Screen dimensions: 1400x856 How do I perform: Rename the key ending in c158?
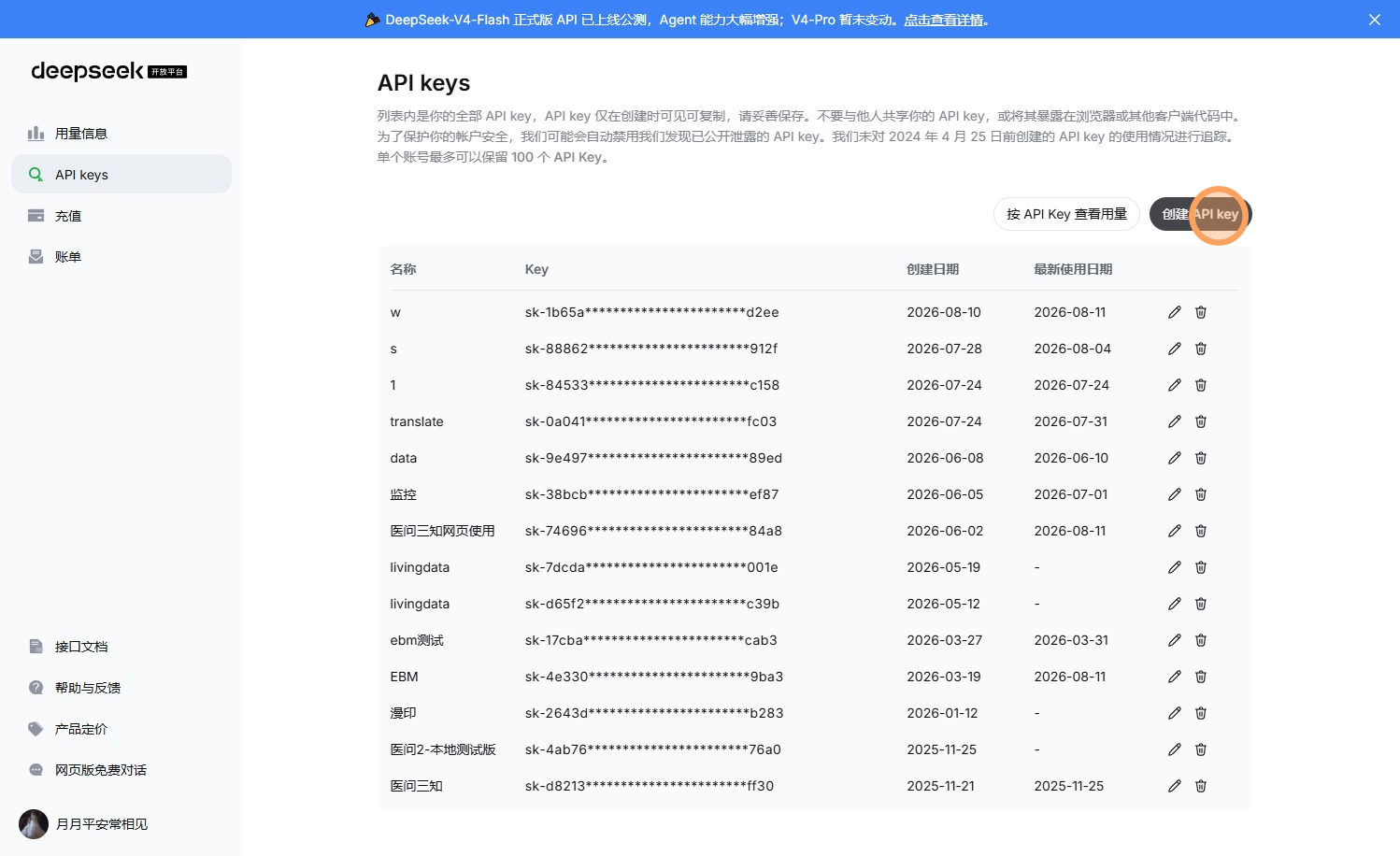tap(1175, 385)
